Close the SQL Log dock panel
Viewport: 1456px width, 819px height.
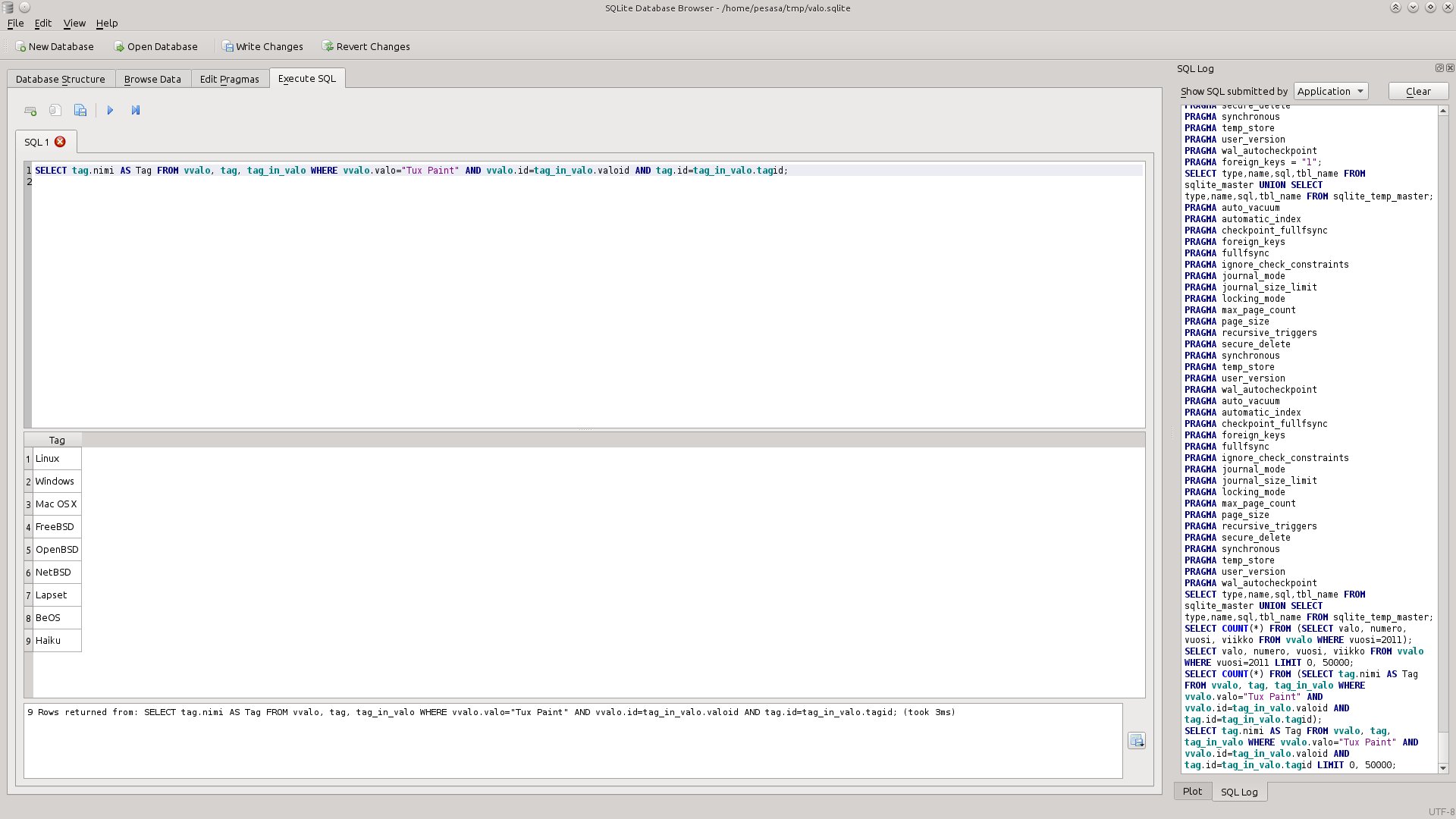[1450, 67]
